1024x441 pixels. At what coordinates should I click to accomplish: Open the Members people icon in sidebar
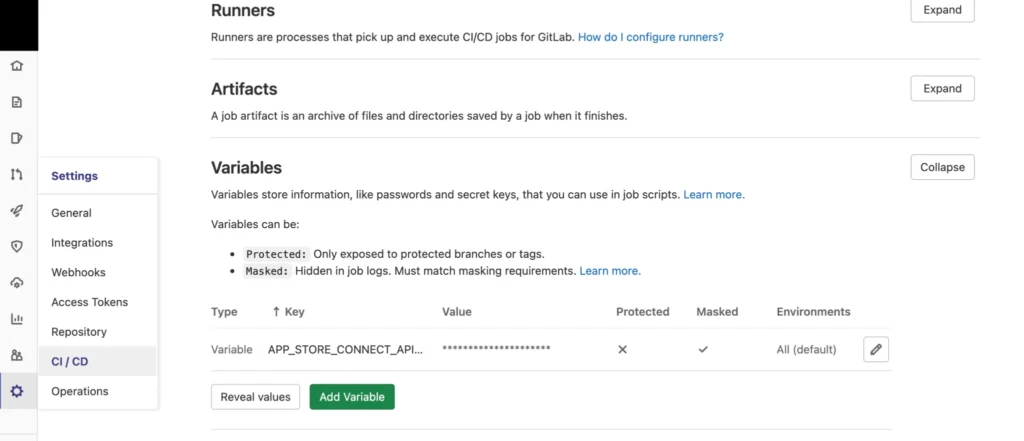click(x=17, y=355)
